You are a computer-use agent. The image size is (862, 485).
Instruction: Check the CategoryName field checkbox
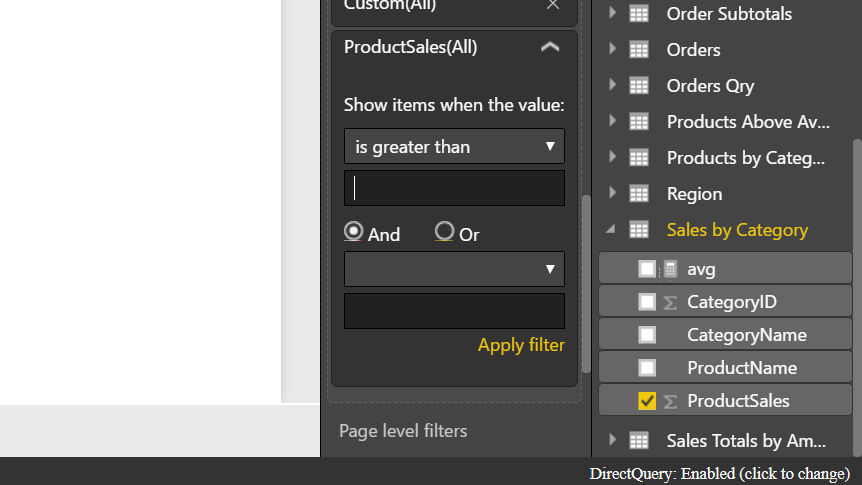point(647,335)
